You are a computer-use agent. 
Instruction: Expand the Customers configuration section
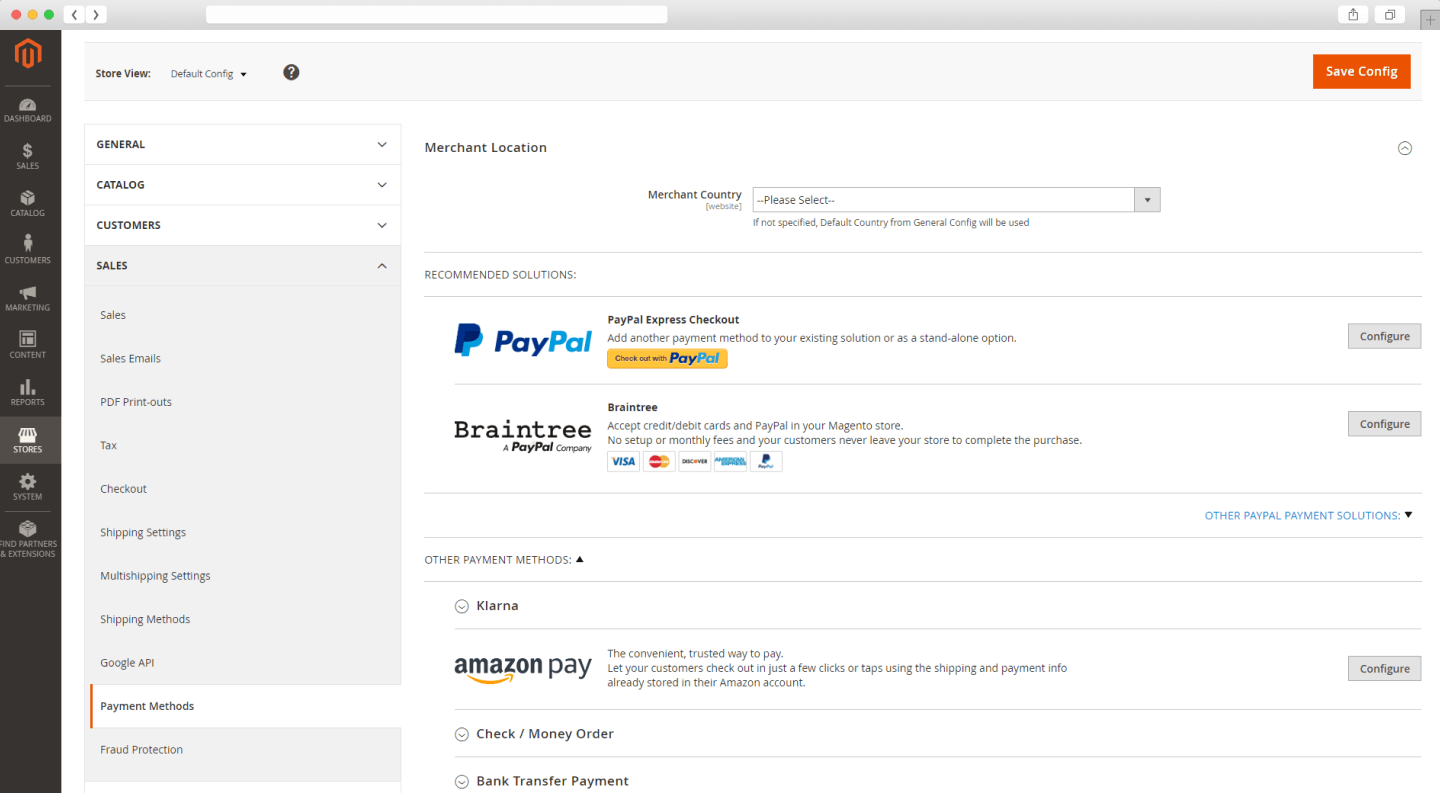pos(243,225)
